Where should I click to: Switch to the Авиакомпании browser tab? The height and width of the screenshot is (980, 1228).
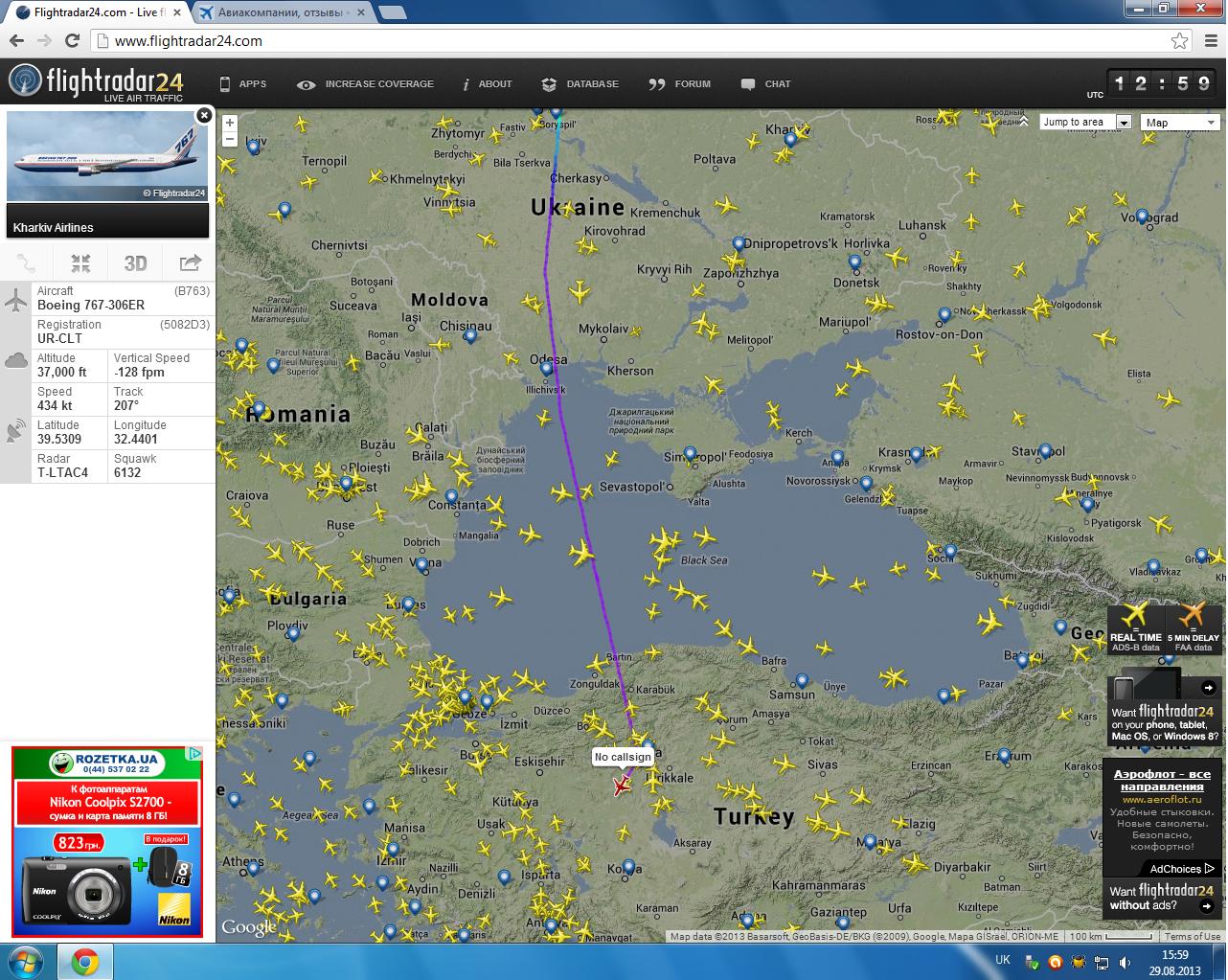point(283,12)
